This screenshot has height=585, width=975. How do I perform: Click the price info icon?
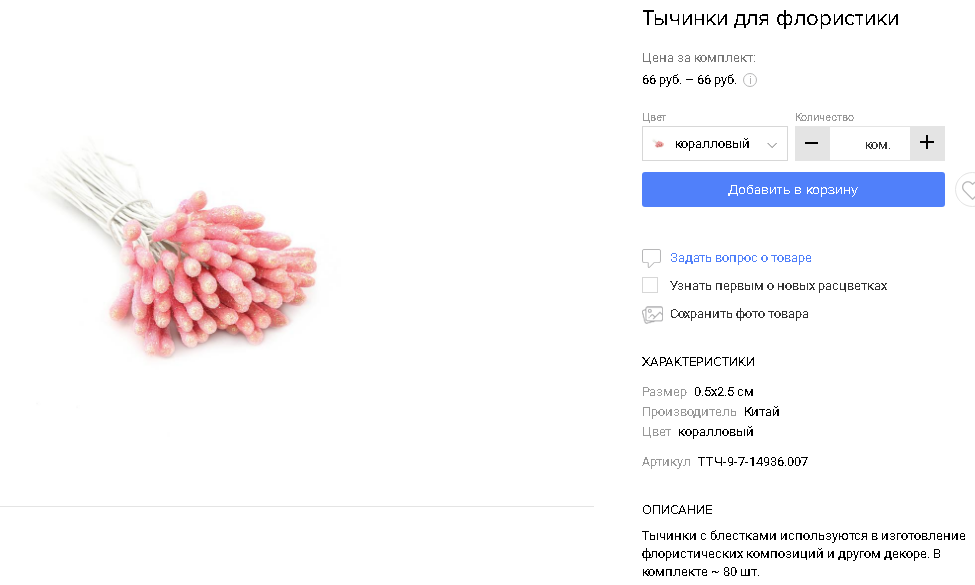point(750,80)
